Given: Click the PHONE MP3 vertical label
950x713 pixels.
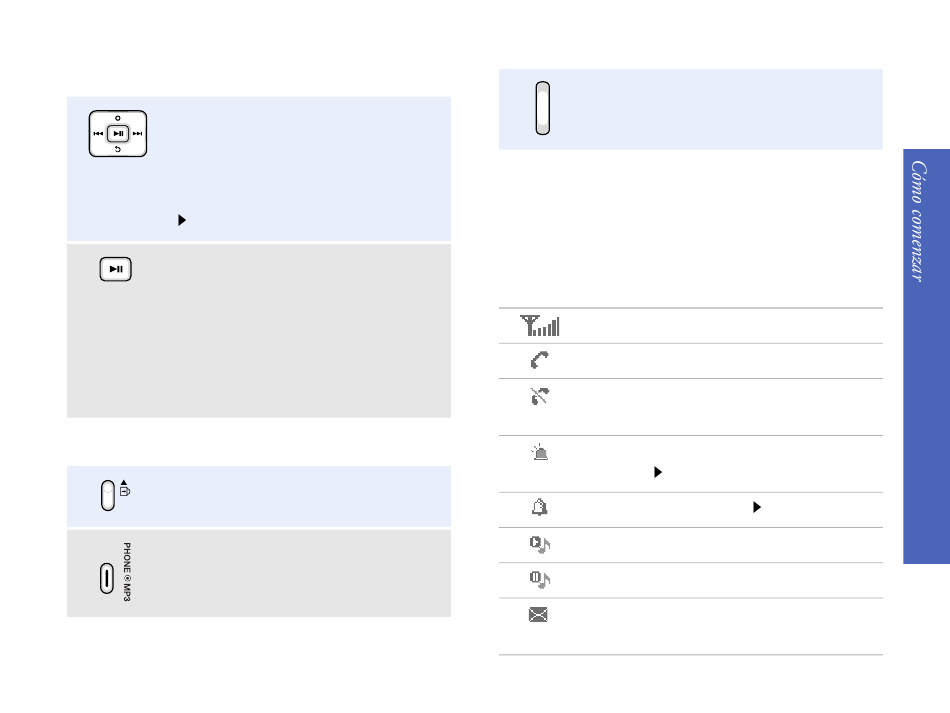Looking at the screenshot, I should coord(127,572).
